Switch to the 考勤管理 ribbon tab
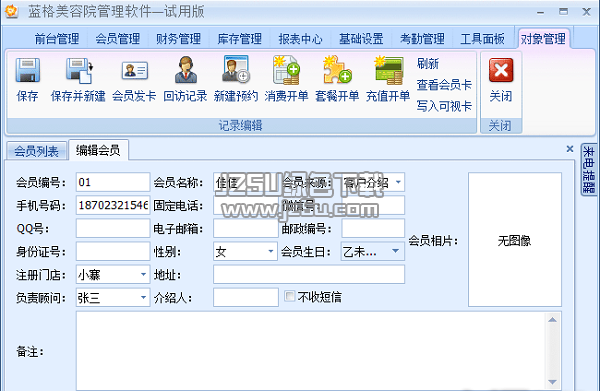The height and width of the screenshot is (391, 601). tap(422, 39)
